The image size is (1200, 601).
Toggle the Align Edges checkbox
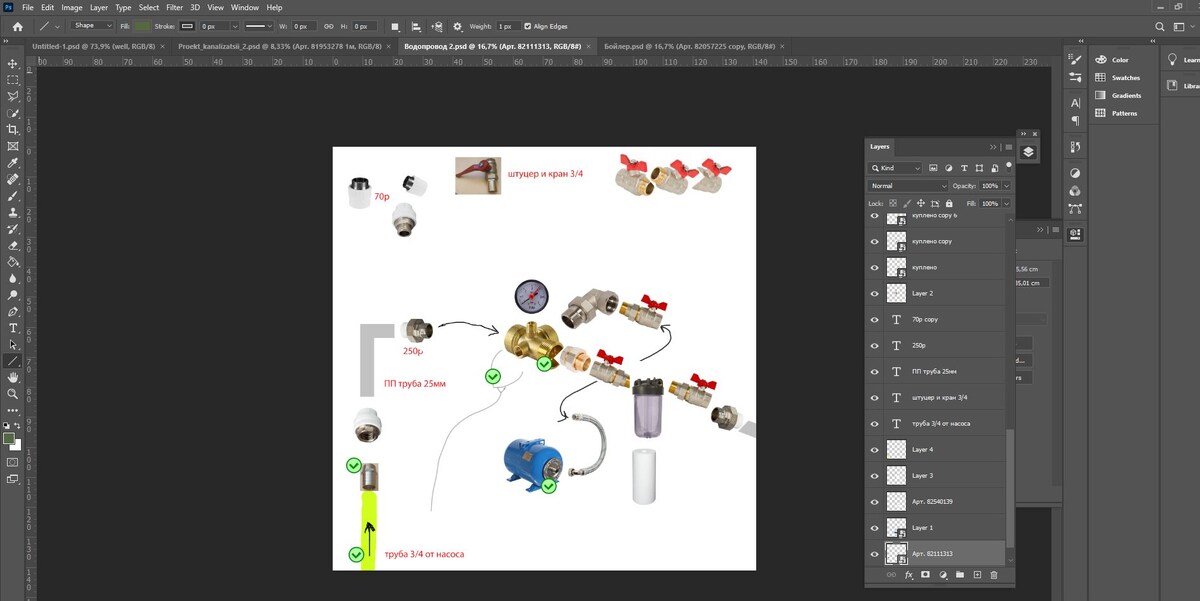click(x=526, y=26)
